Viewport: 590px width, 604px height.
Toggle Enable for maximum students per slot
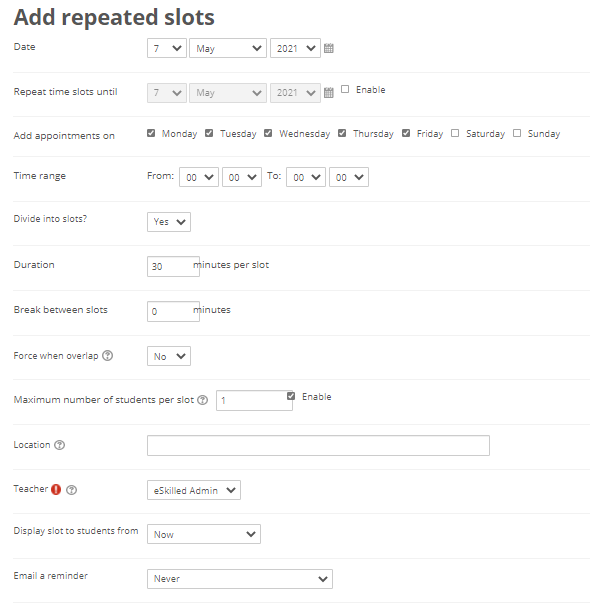point(291,396)
